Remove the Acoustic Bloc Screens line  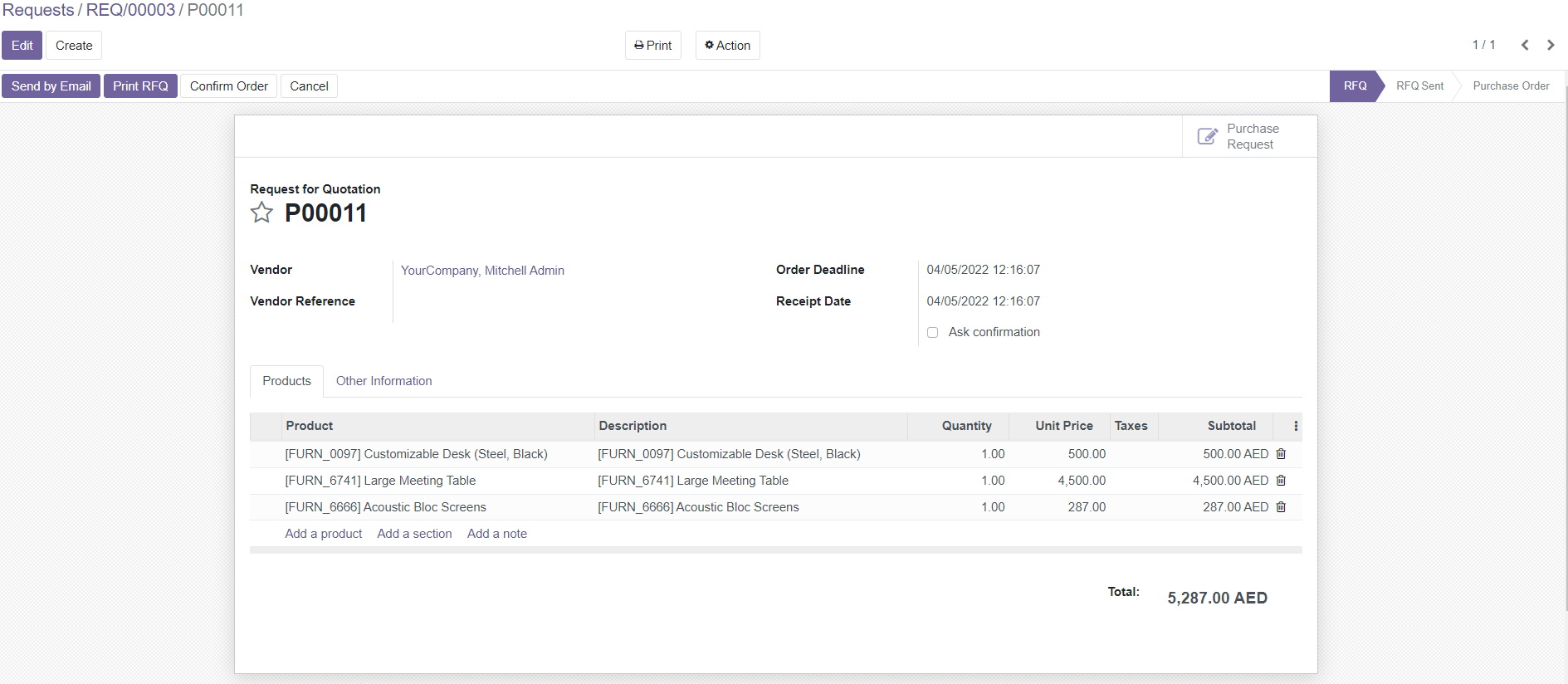pyautogui.click(x=1281, y=507)
